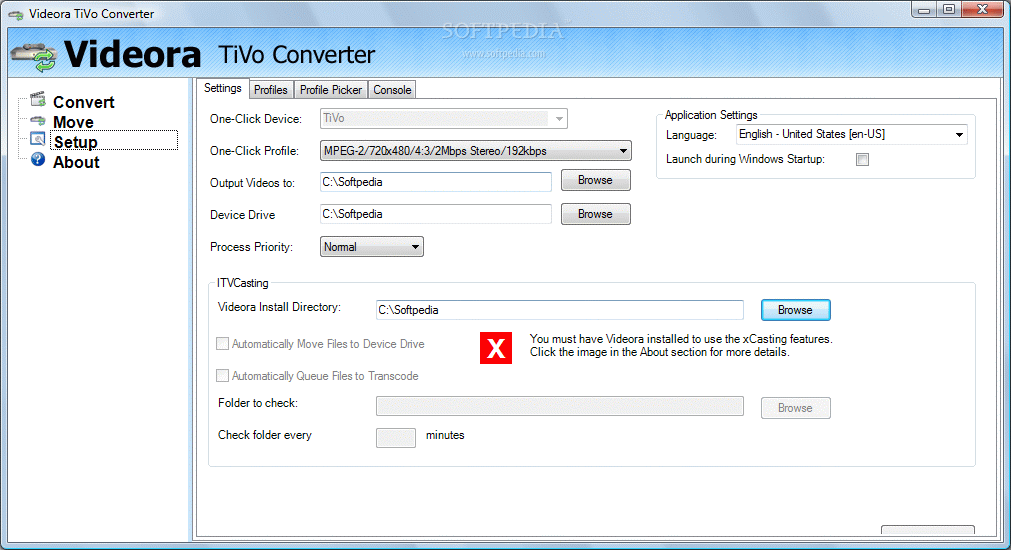
Task: Browse for Videora Install Directory
Action: coord(795,310)
